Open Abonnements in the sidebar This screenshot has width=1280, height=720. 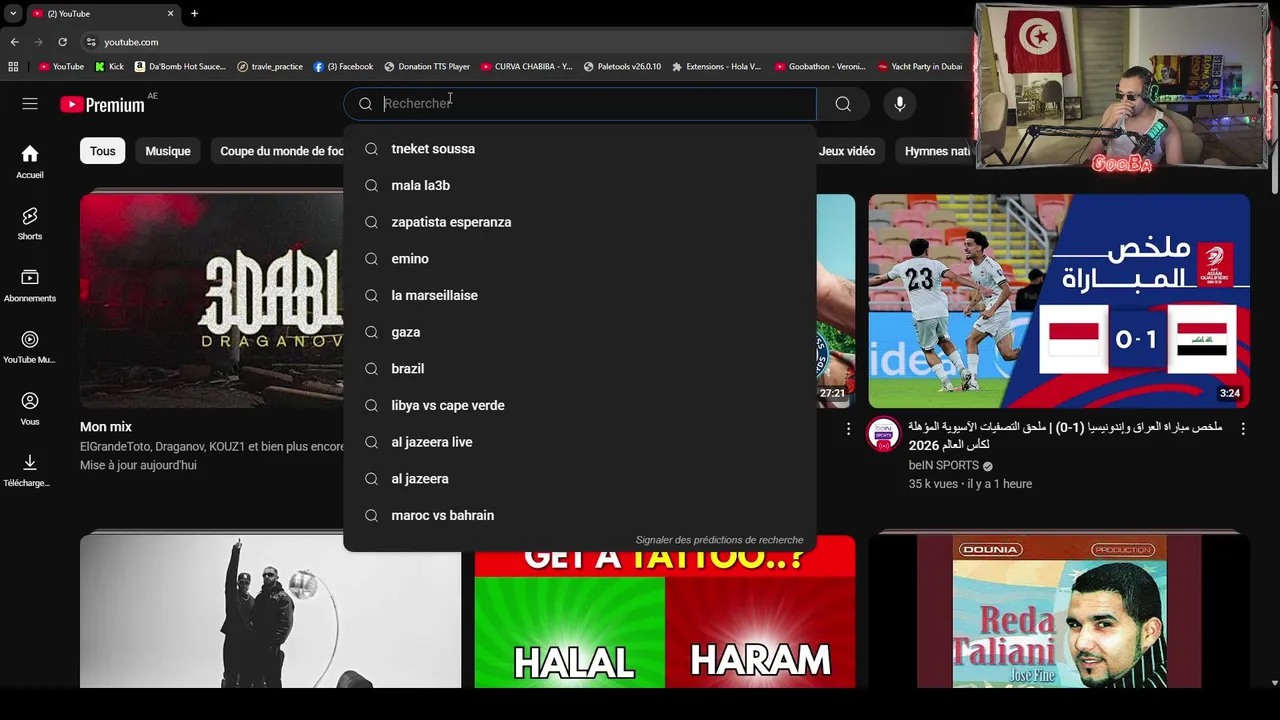pyautogui.click(x=30, y=285)
